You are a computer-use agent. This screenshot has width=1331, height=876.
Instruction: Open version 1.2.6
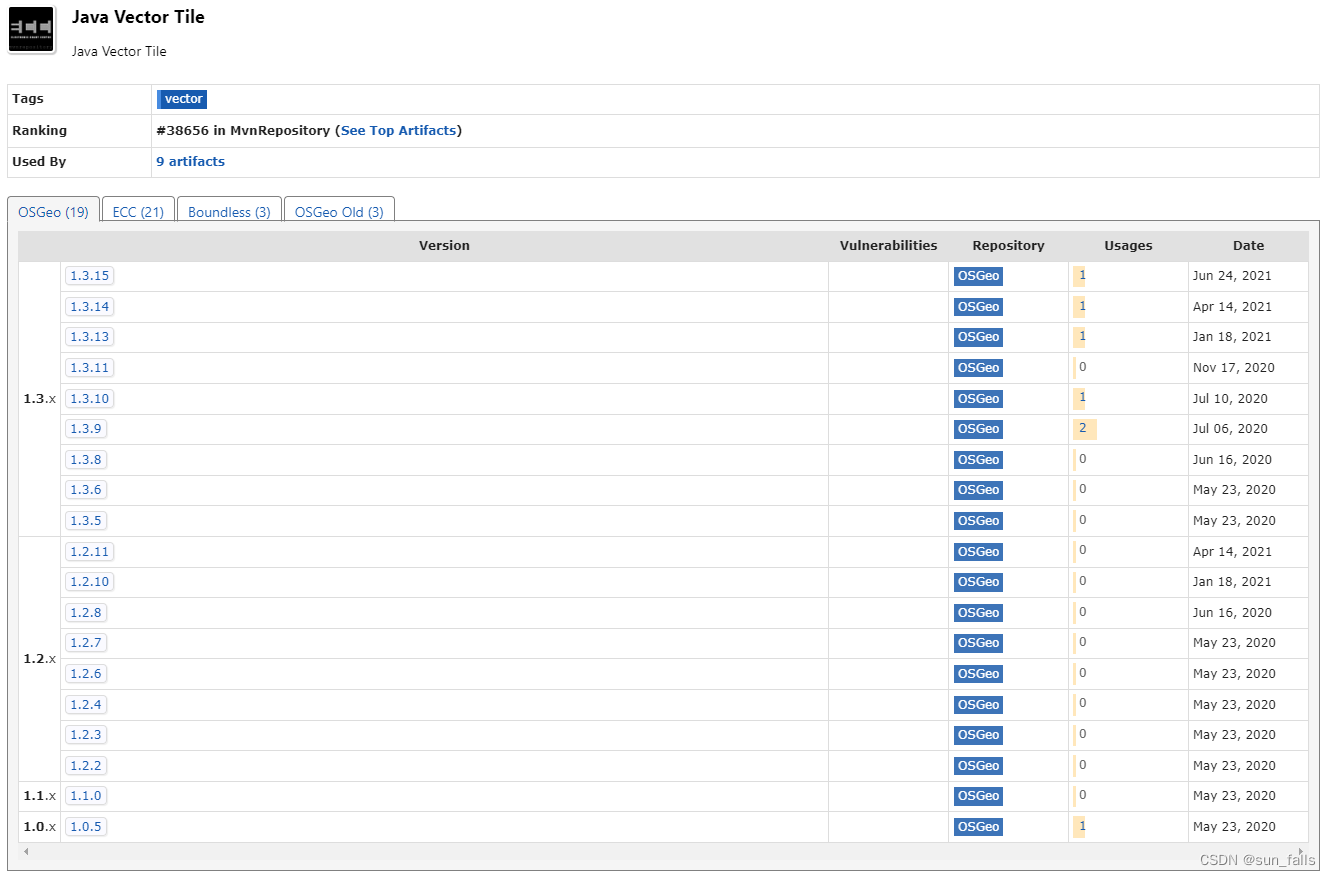point(86,673)
